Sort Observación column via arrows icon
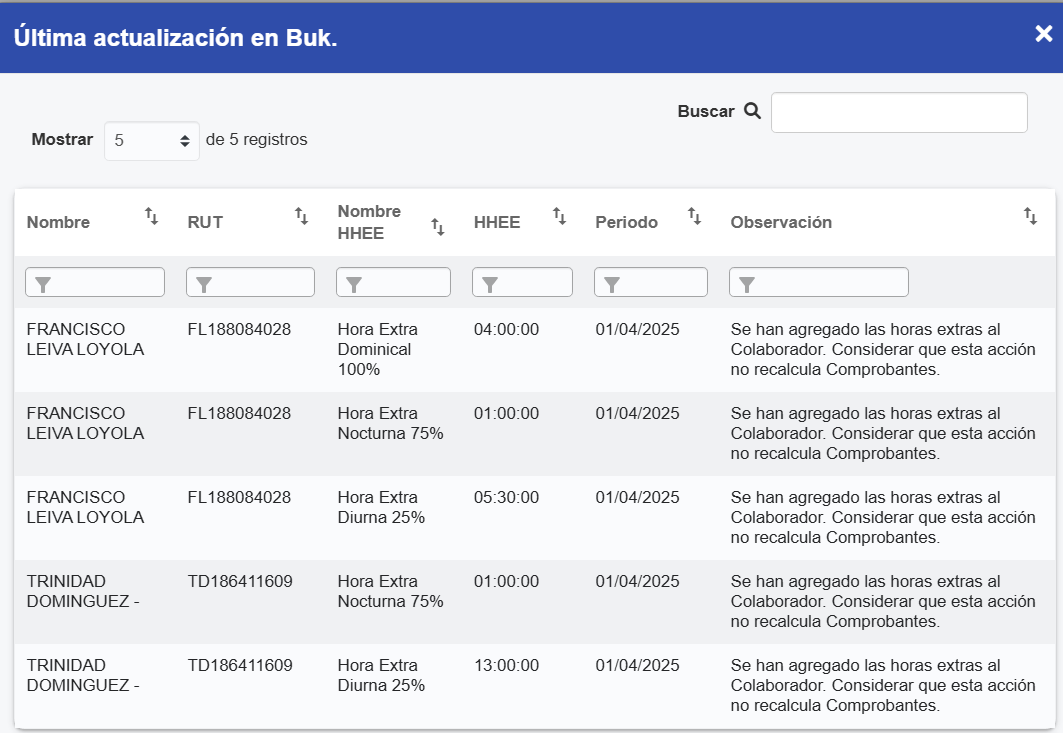 pyautogui.click(x=1030, y=216)
